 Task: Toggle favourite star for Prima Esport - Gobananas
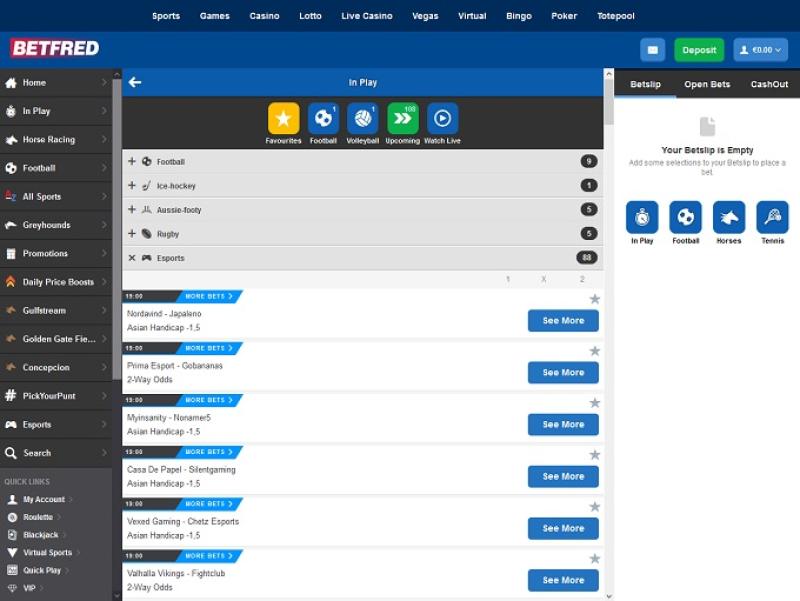click(x=594, y=351)
